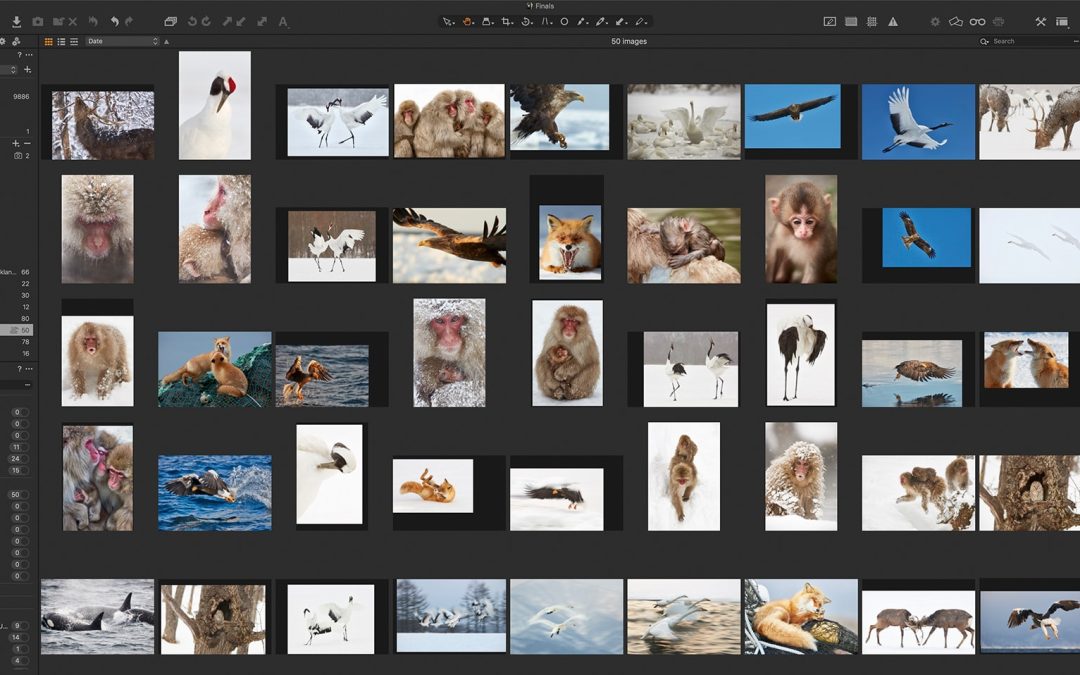1080x675 pixels.
Task: Select the Crop tool
Action: click(506, 21)
